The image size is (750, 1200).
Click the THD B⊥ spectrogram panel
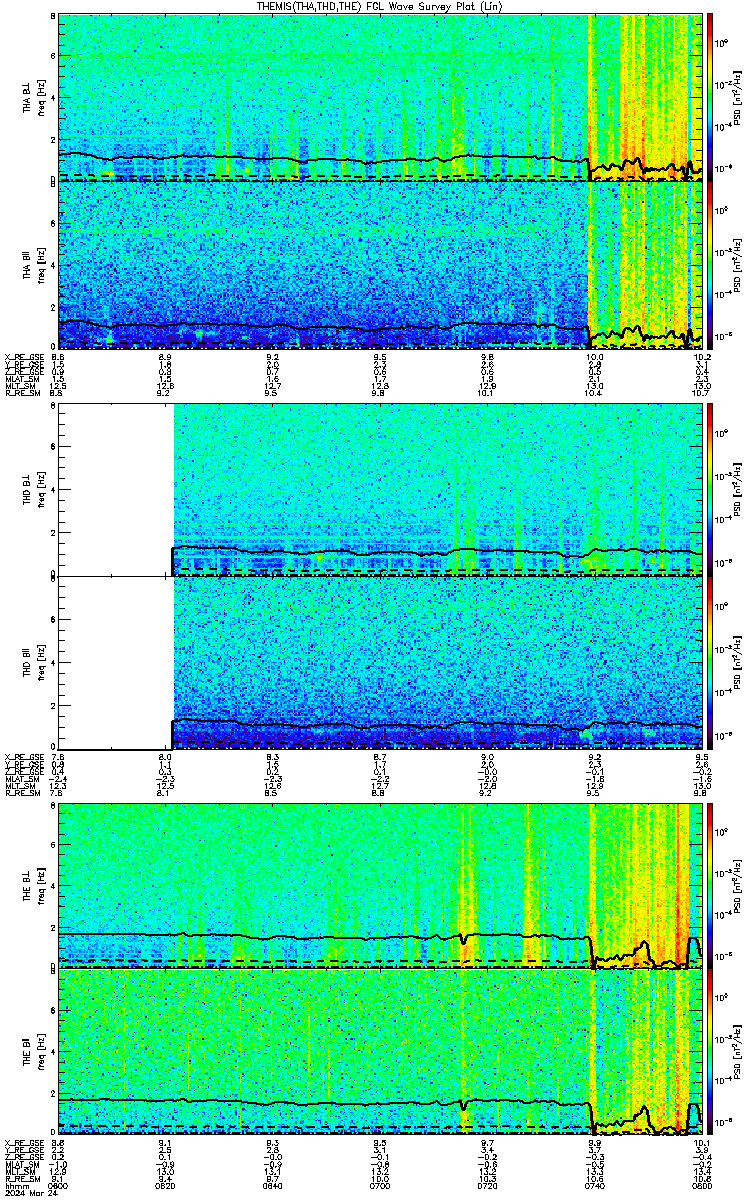coord(381,488)
